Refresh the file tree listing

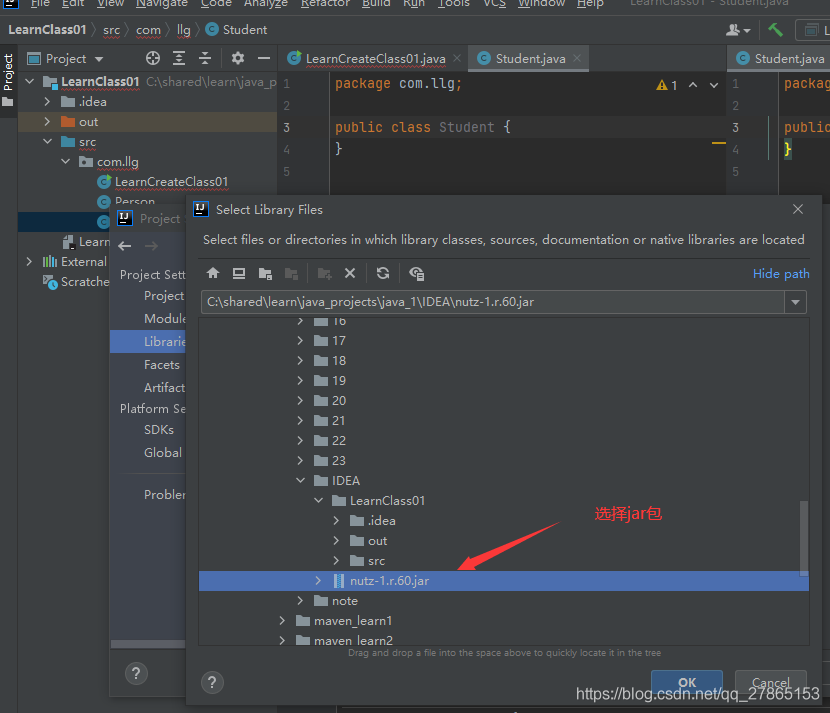(x=383, y=273)
